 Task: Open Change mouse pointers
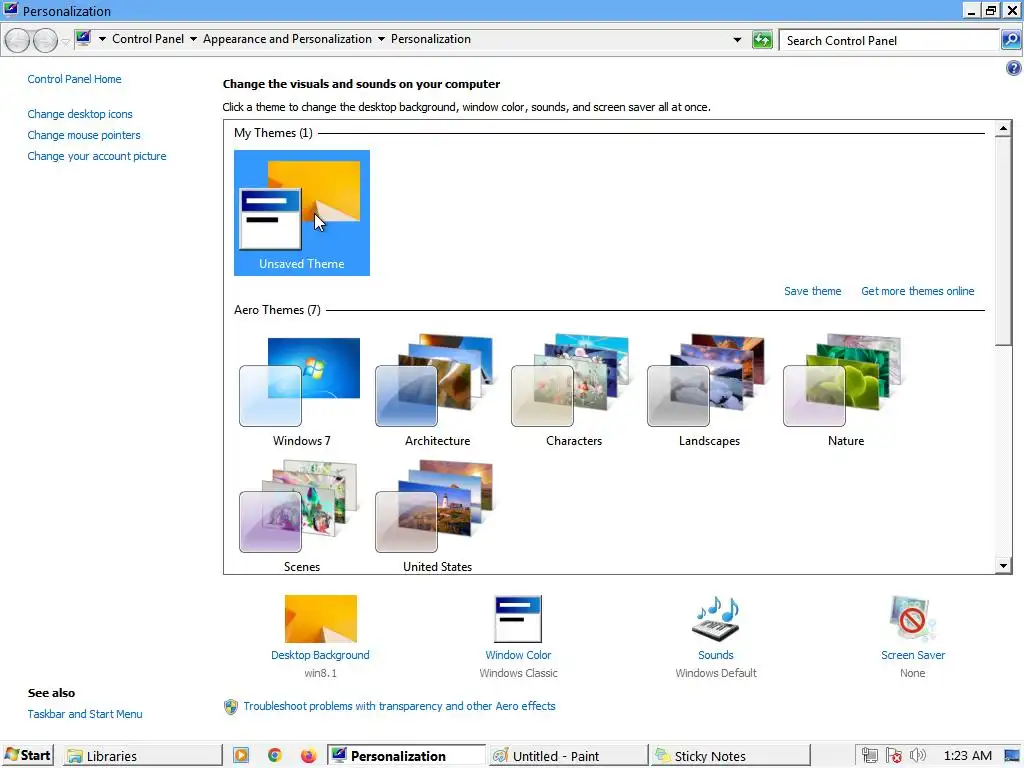click(84, 135)
